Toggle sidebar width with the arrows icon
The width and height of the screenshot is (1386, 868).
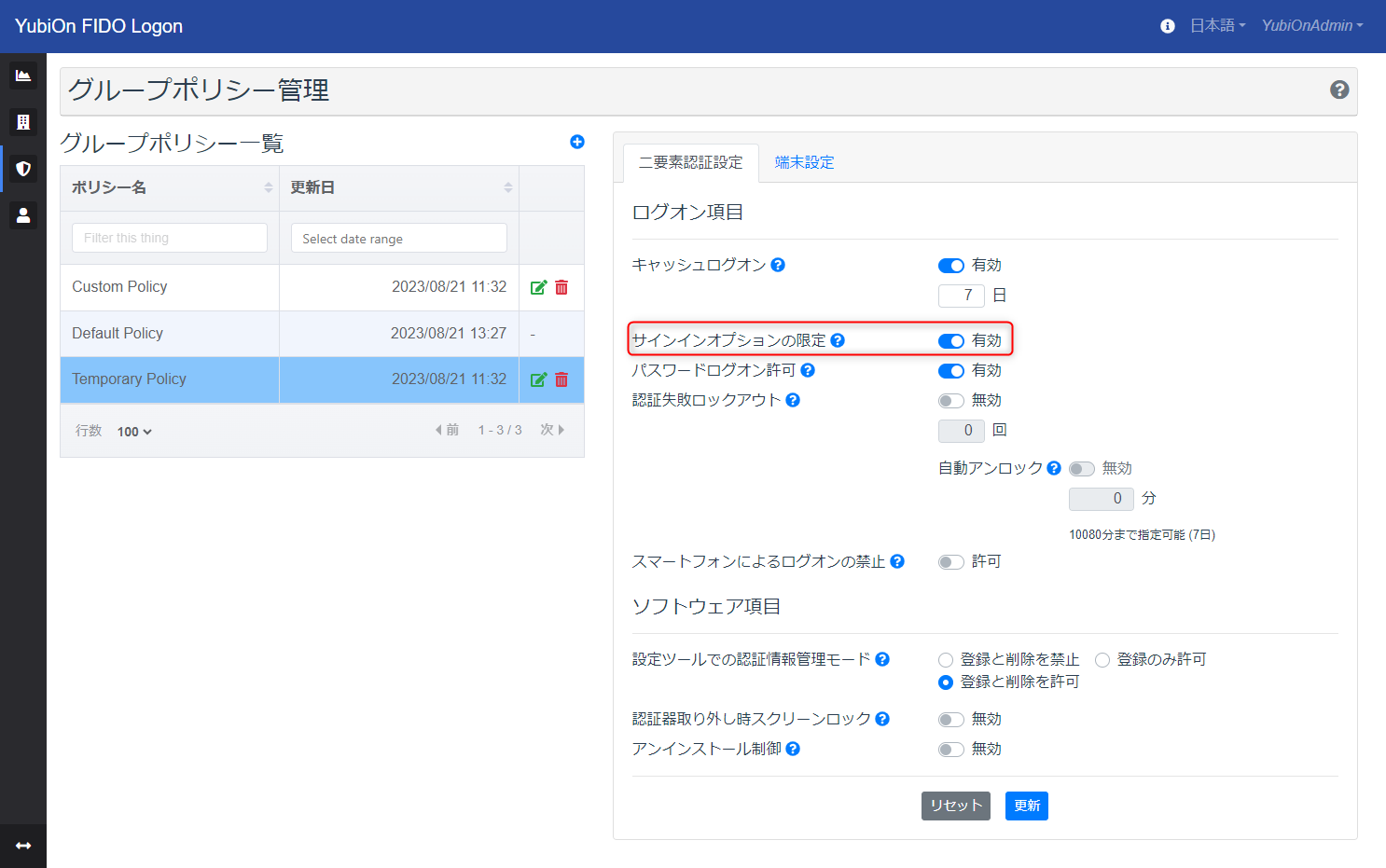(x=23, y=846)
